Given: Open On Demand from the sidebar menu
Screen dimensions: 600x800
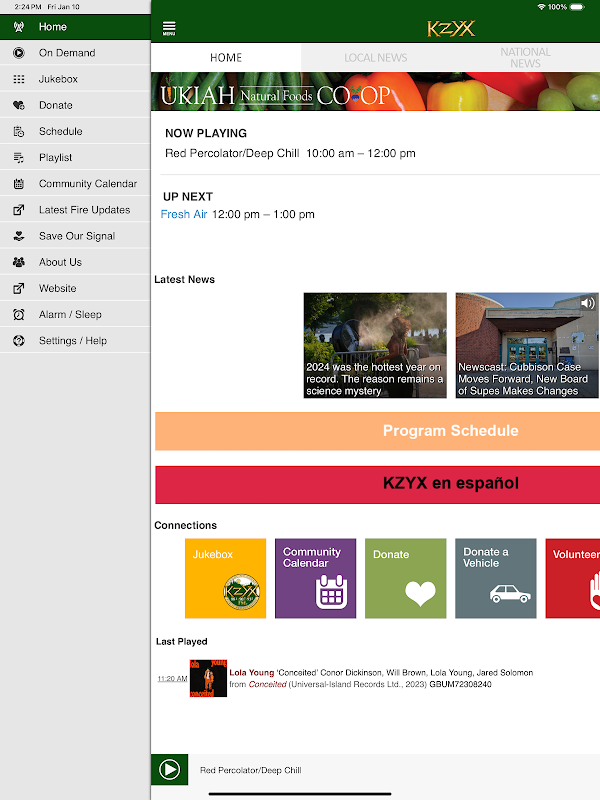Looking at the screenshot, I should [x=76, y=53].
